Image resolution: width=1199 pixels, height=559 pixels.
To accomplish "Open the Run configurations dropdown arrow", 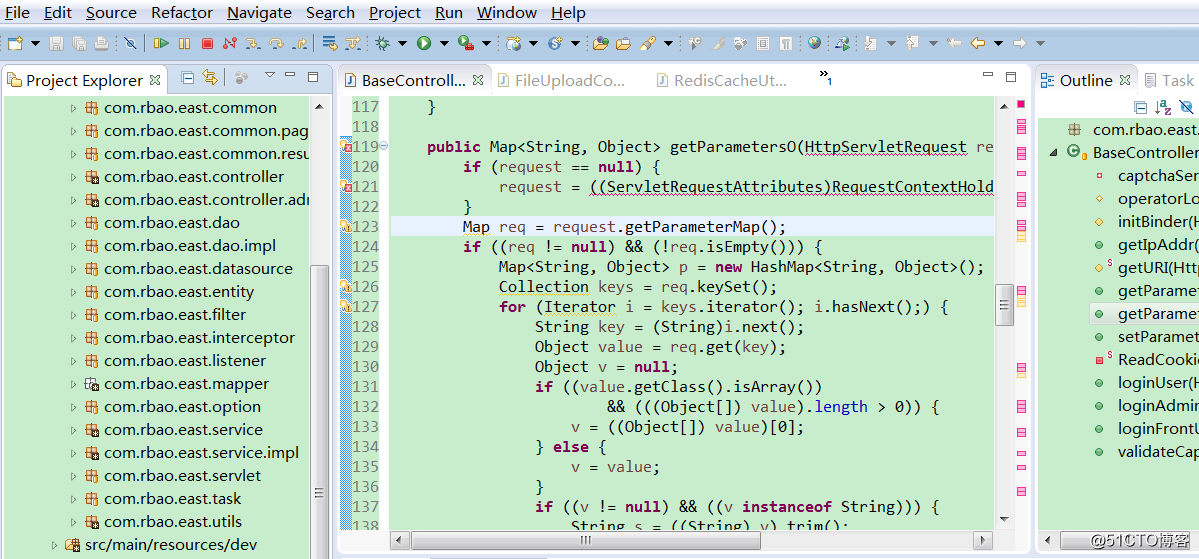I will tap(444, 44).
